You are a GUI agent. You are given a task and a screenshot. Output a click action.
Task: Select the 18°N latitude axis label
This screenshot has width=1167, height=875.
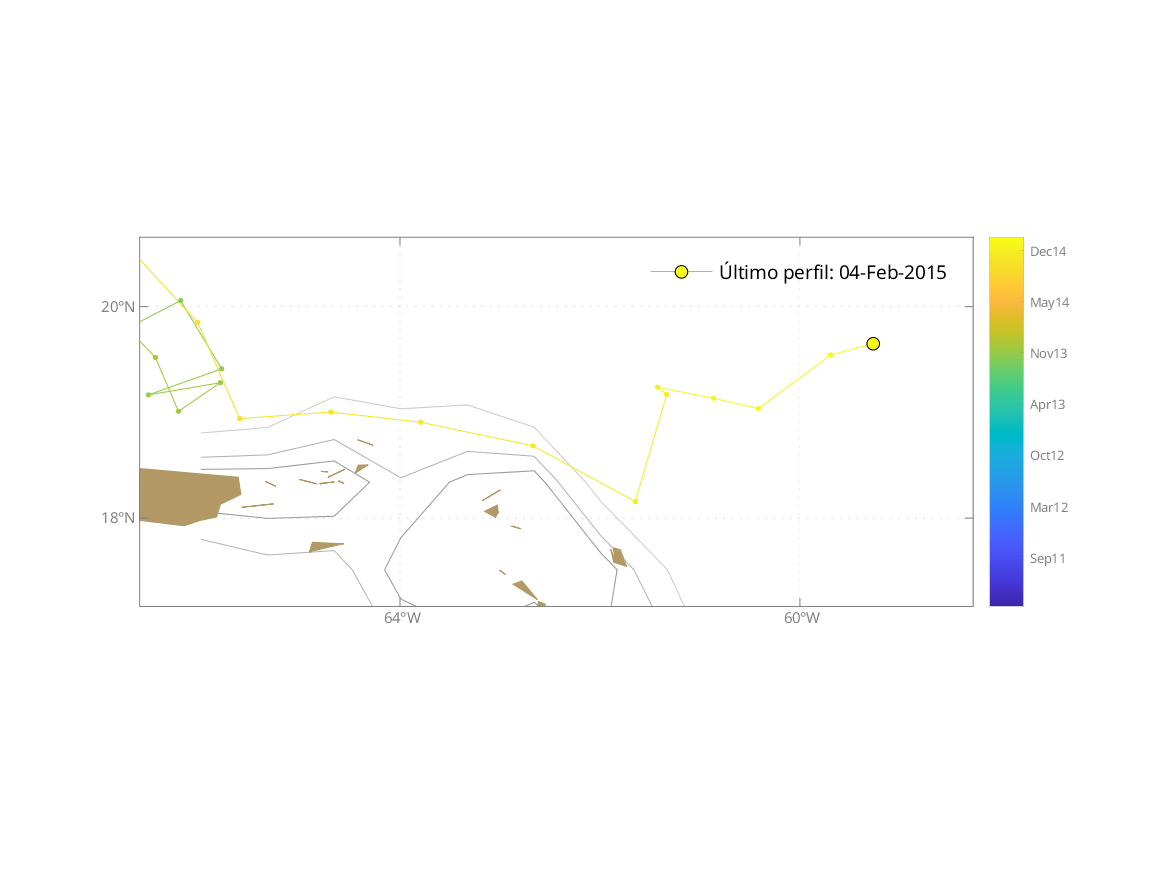tap(117, 518)
